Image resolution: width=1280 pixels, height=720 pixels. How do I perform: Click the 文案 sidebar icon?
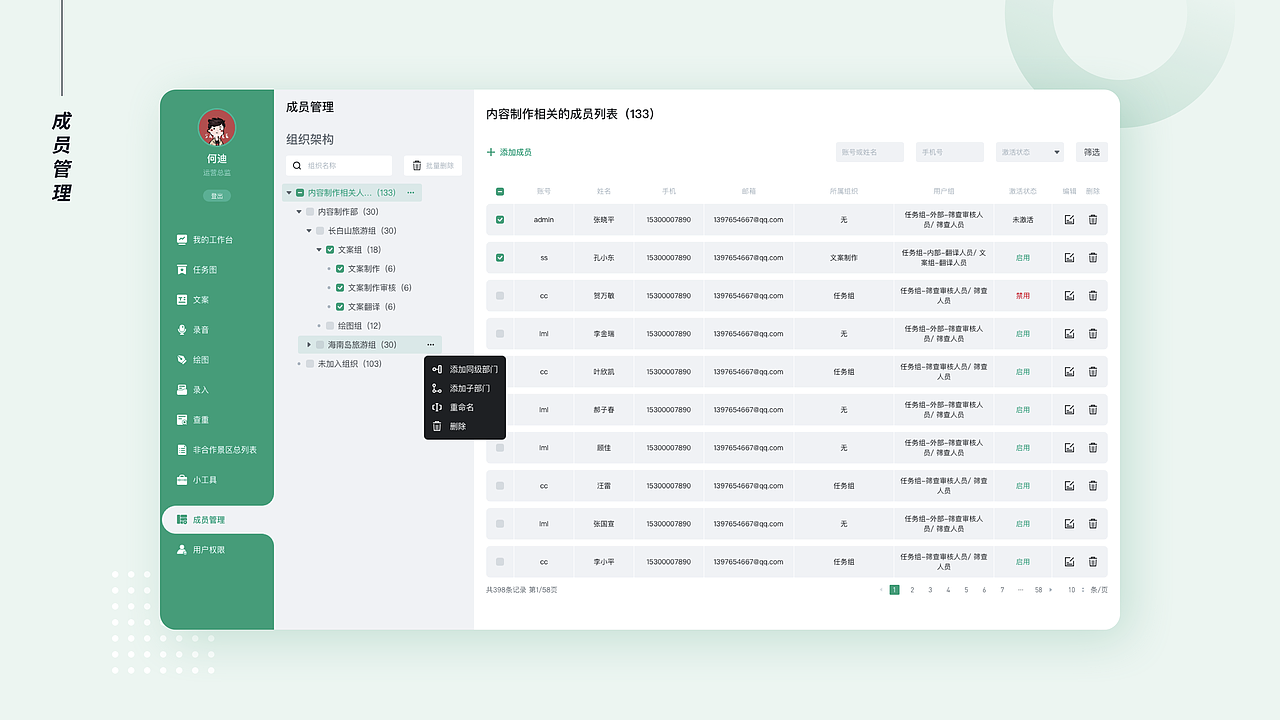(181, 300)
